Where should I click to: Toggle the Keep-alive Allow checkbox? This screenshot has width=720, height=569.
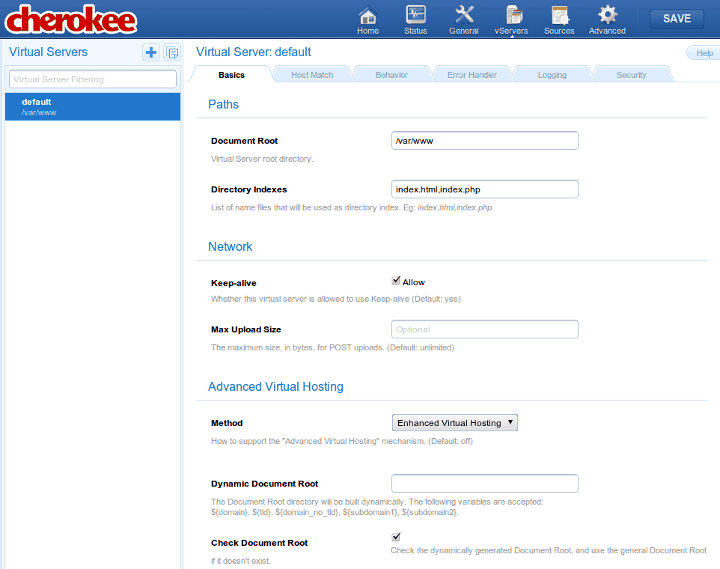(396, 282)
